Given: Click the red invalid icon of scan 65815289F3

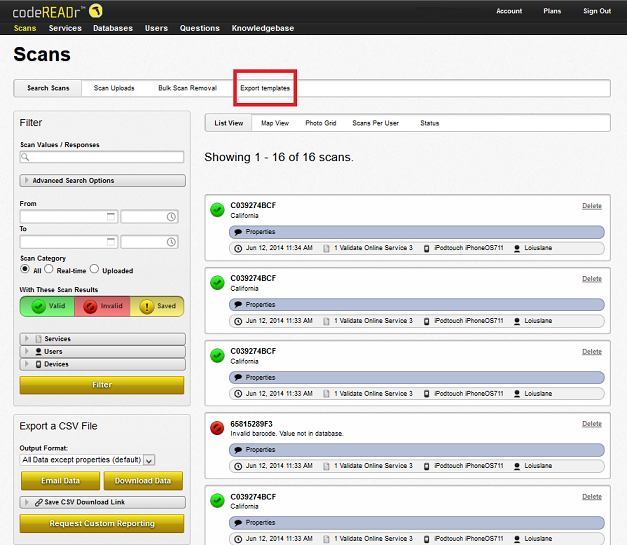Looking at the screenshot, I should pyautogui.click(x=218, y=428).
